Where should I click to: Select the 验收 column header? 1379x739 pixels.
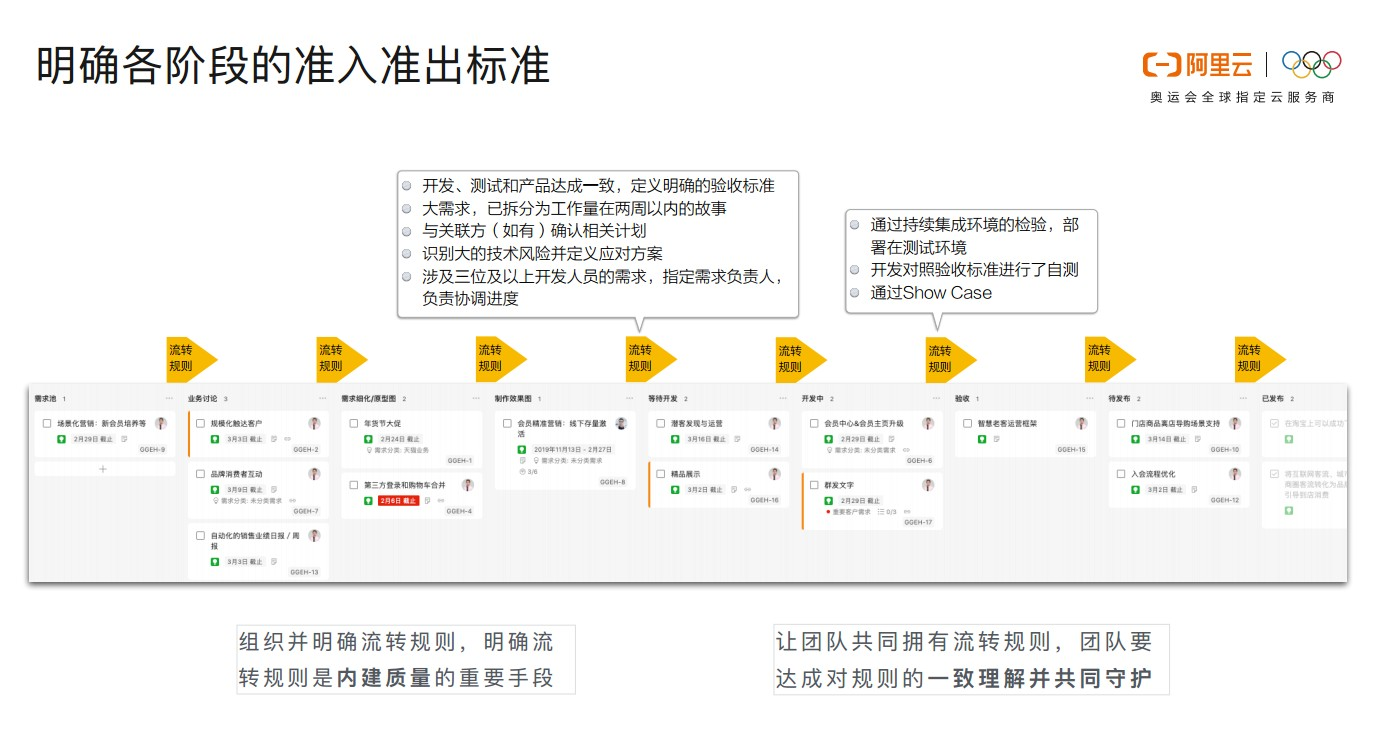pos(965,398)
